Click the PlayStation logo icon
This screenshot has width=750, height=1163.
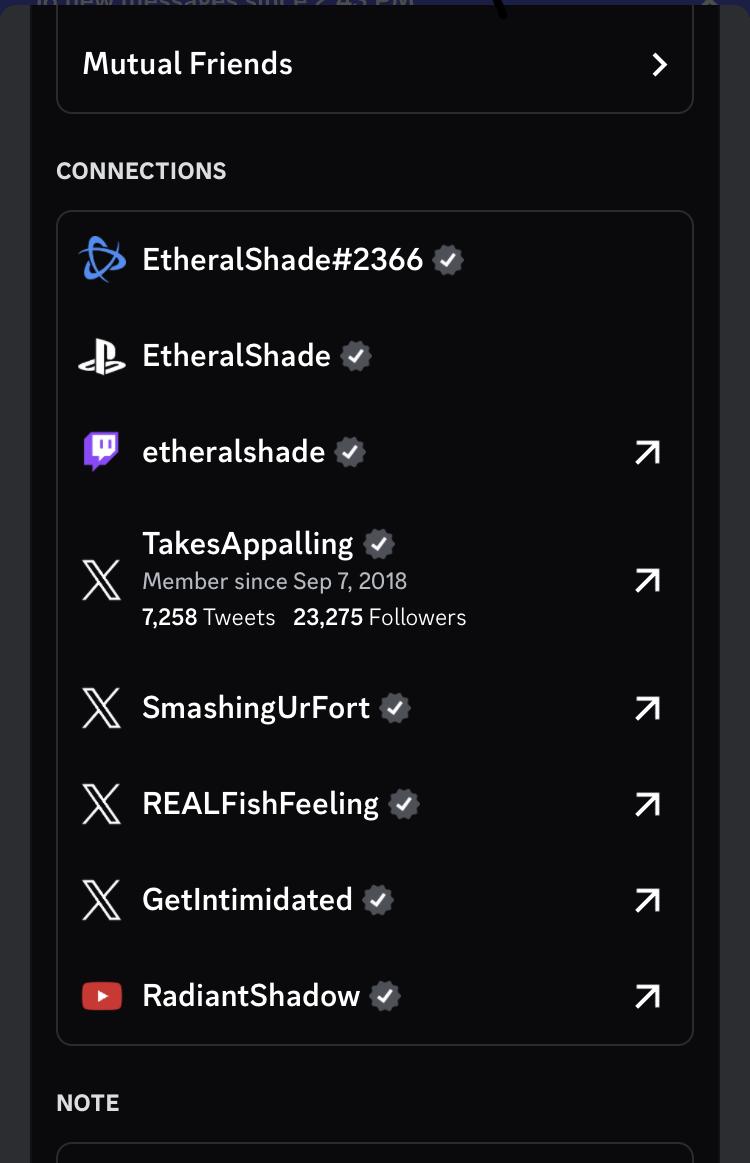pyautogui.click(x=102, y=356)
